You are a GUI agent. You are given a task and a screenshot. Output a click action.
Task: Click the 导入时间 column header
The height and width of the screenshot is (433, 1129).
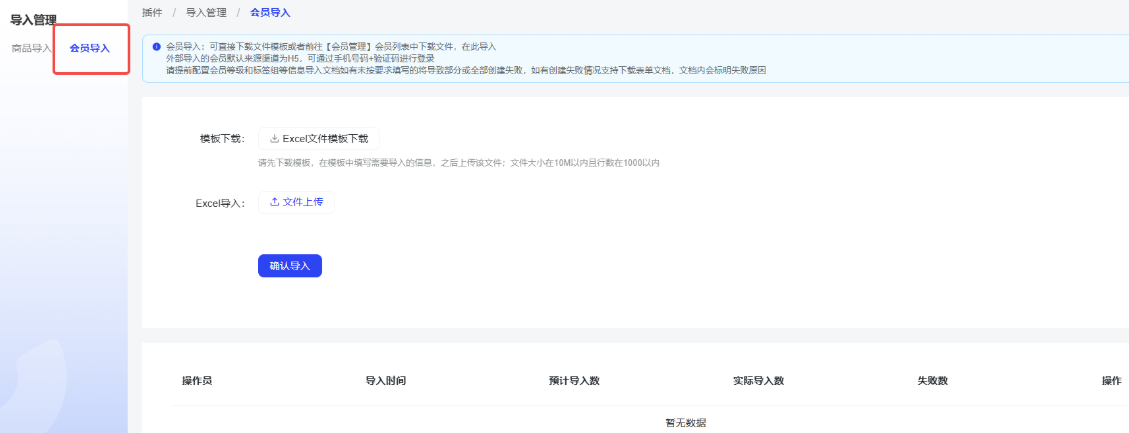point(385,381)
